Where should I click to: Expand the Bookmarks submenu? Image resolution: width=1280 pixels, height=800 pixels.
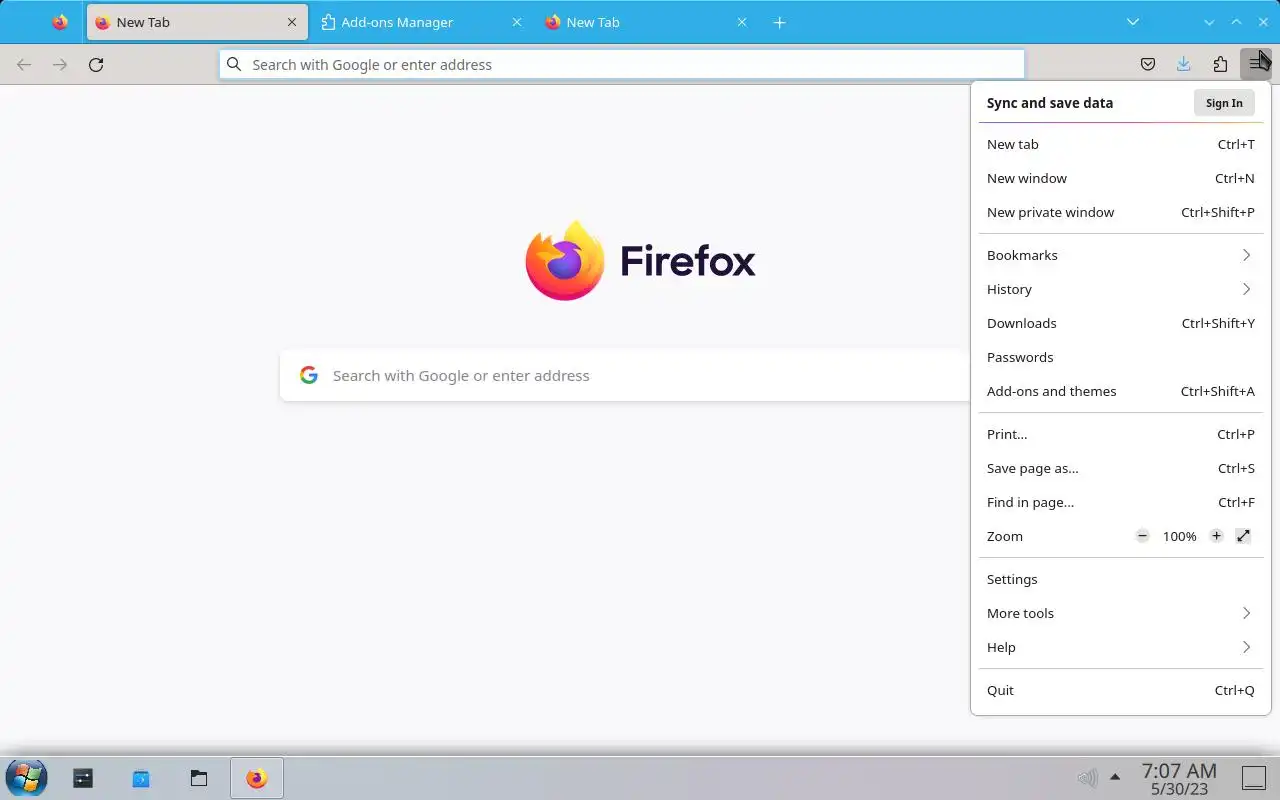click(1121, 255)
